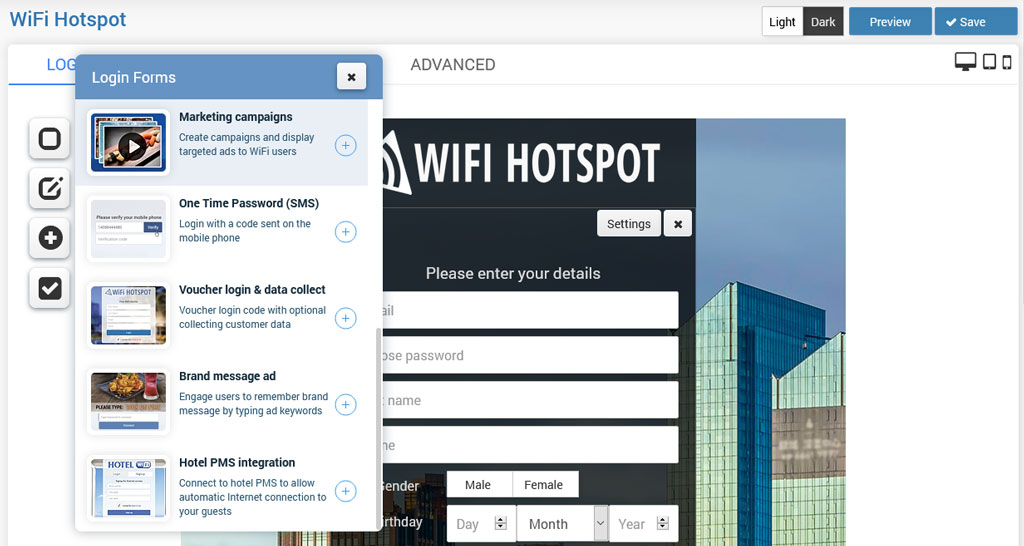Add the Marketing campaigns login form
The width and height of the screenshot is (1024, 546).
tap(345, 146)
